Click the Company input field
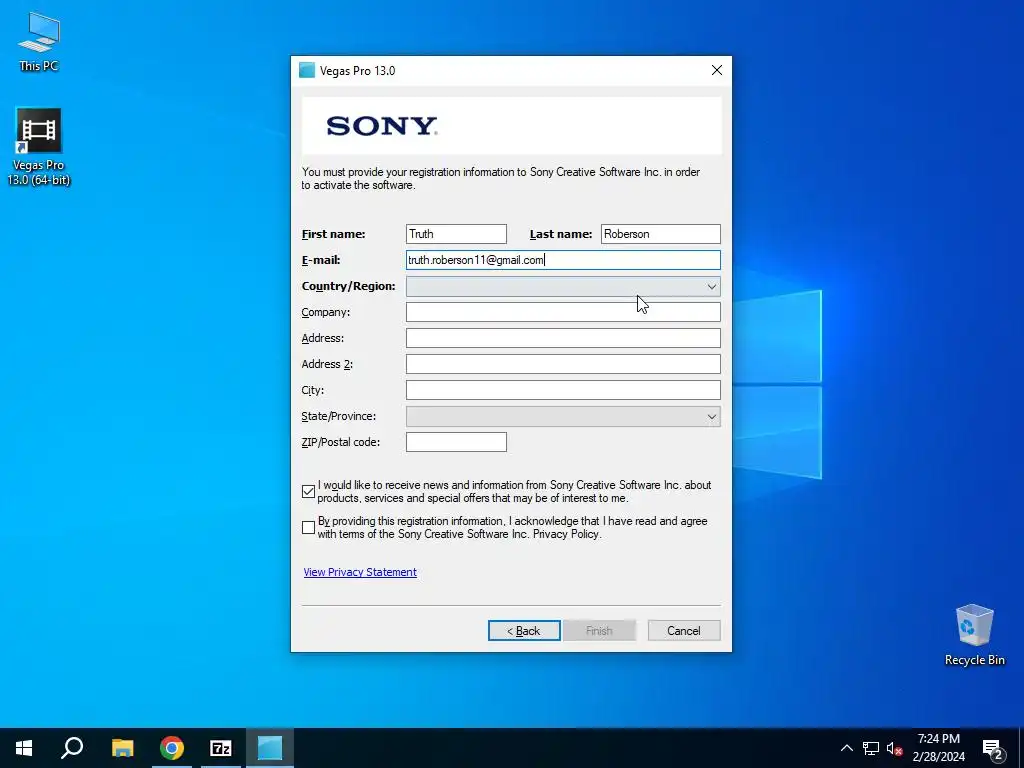The width and height of the screenshot is (1024, 768). pos(563,312)
